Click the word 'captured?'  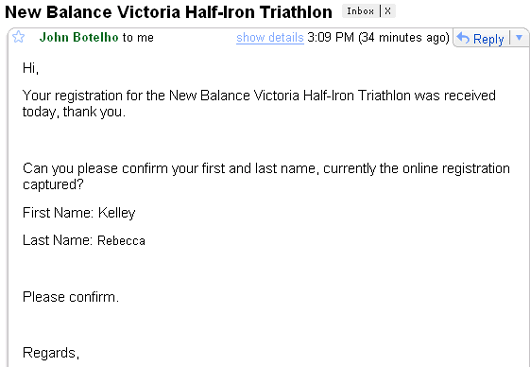pos(53,185)
